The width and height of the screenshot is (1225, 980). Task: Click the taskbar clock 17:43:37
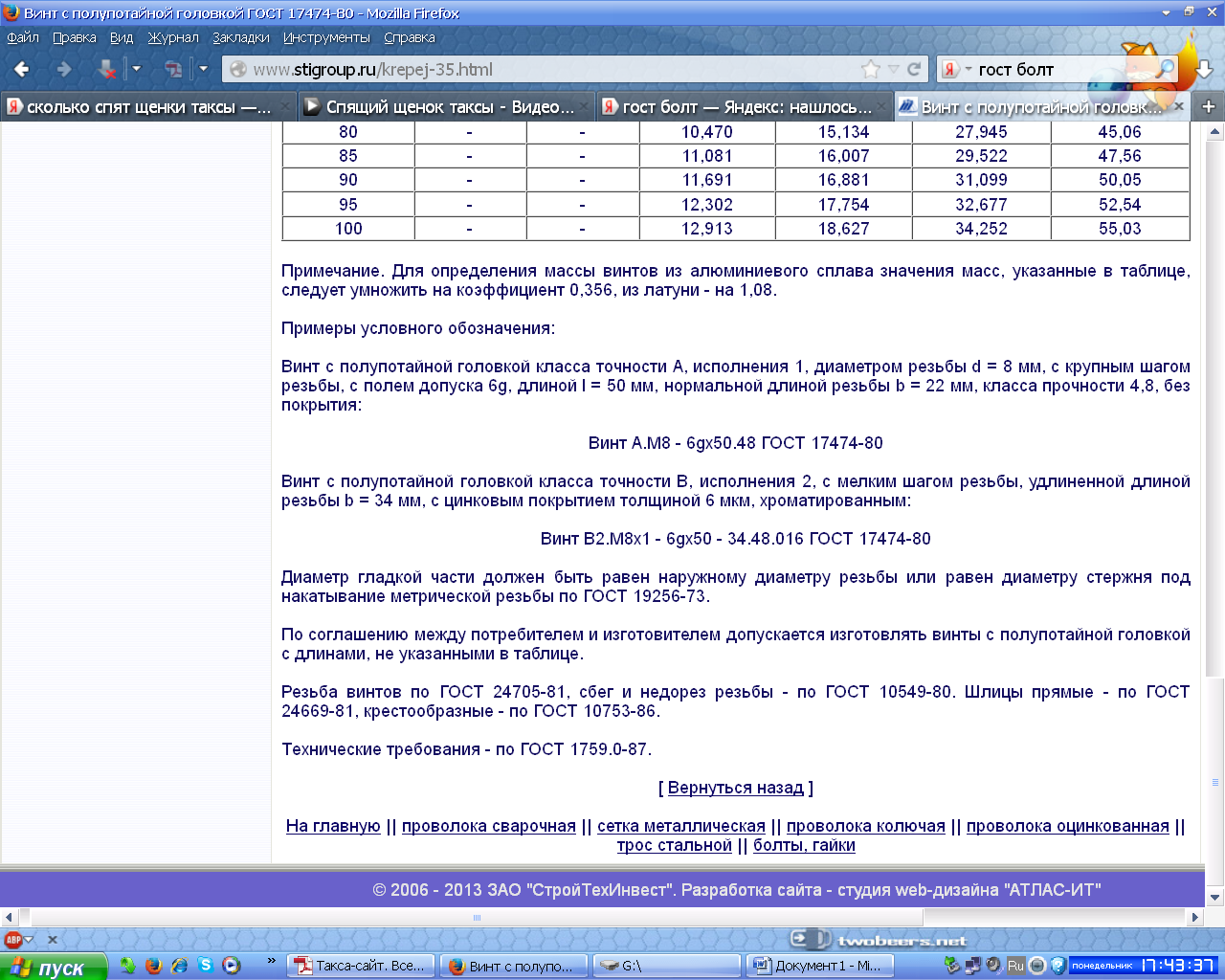coord(1177,966)
